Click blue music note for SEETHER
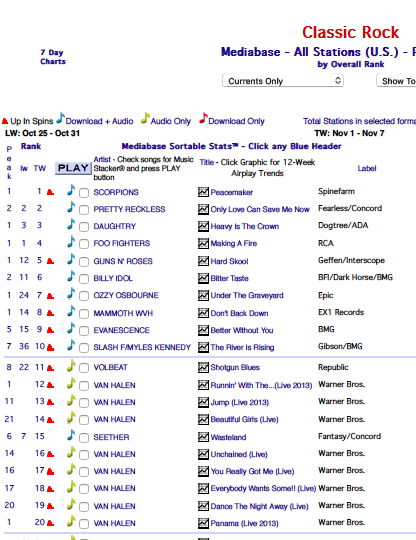Screen dimensions: 416x540 (71, 435)
